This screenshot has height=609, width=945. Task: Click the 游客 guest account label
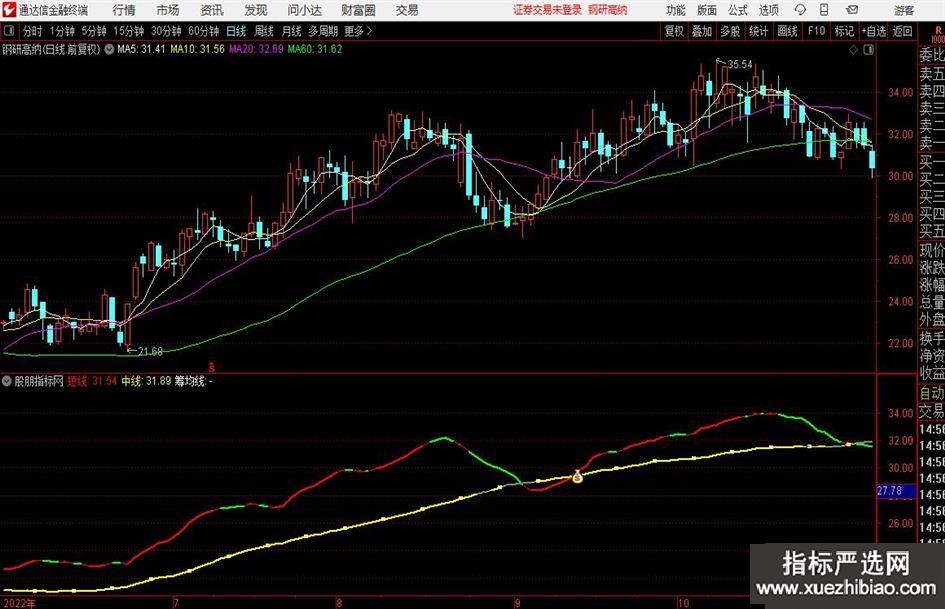[x=904, y=10]
